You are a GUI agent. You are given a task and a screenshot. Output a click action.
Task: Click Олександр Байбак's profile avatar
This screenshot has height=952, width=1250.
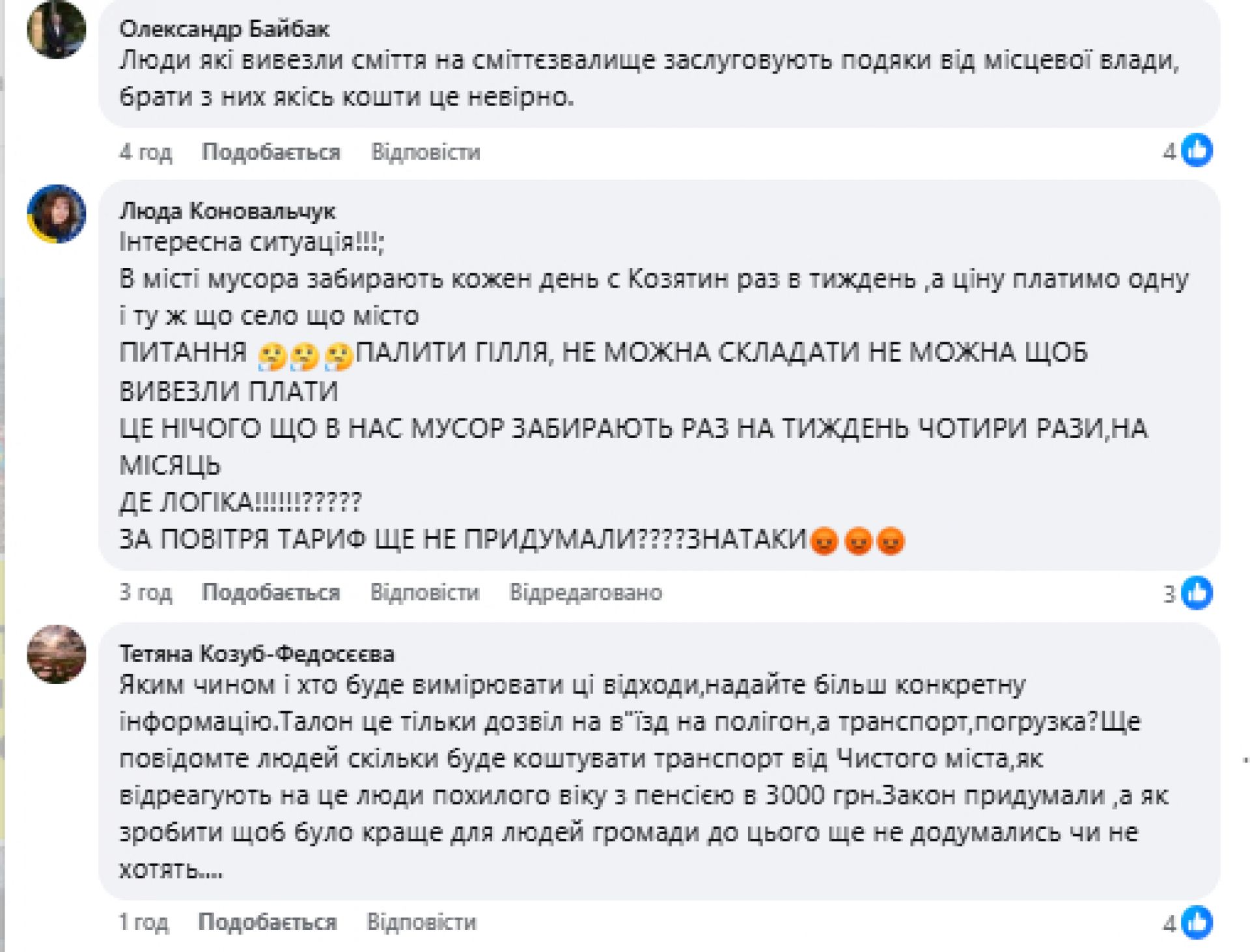point(57,30)
